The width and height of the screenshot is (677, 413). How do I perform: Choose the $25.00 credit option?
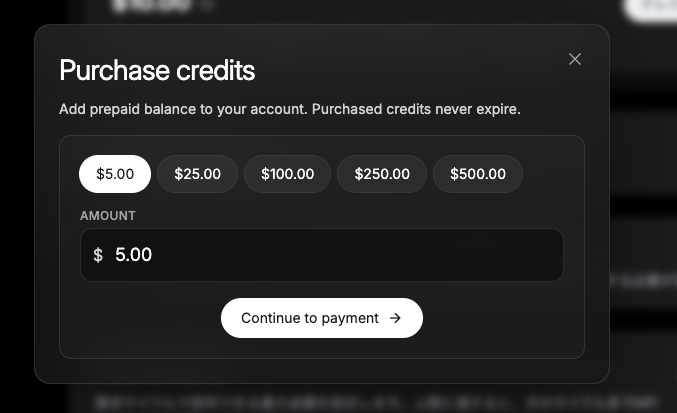click(197, 174)
